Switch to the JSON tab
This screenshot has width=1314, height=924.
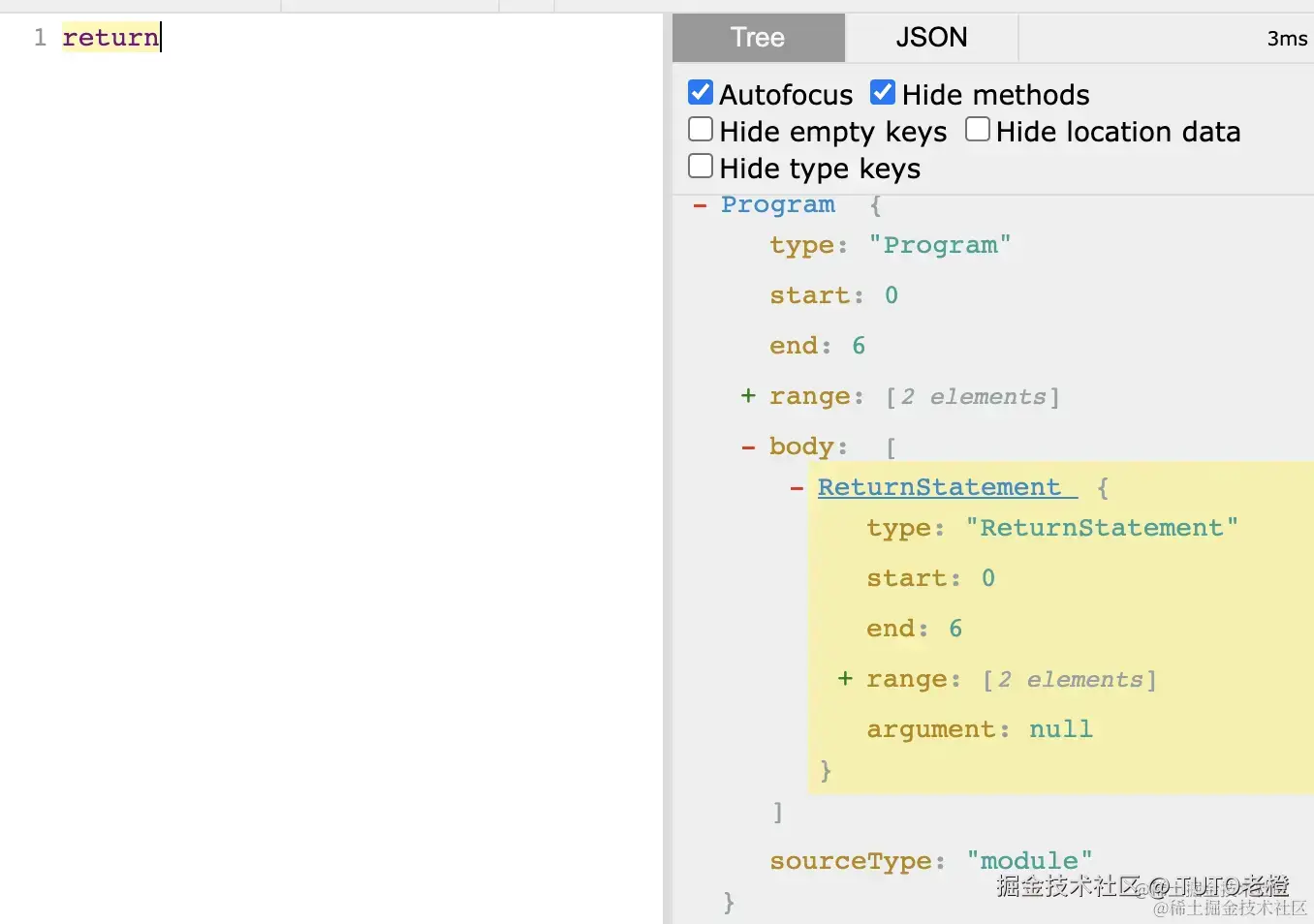931,38
